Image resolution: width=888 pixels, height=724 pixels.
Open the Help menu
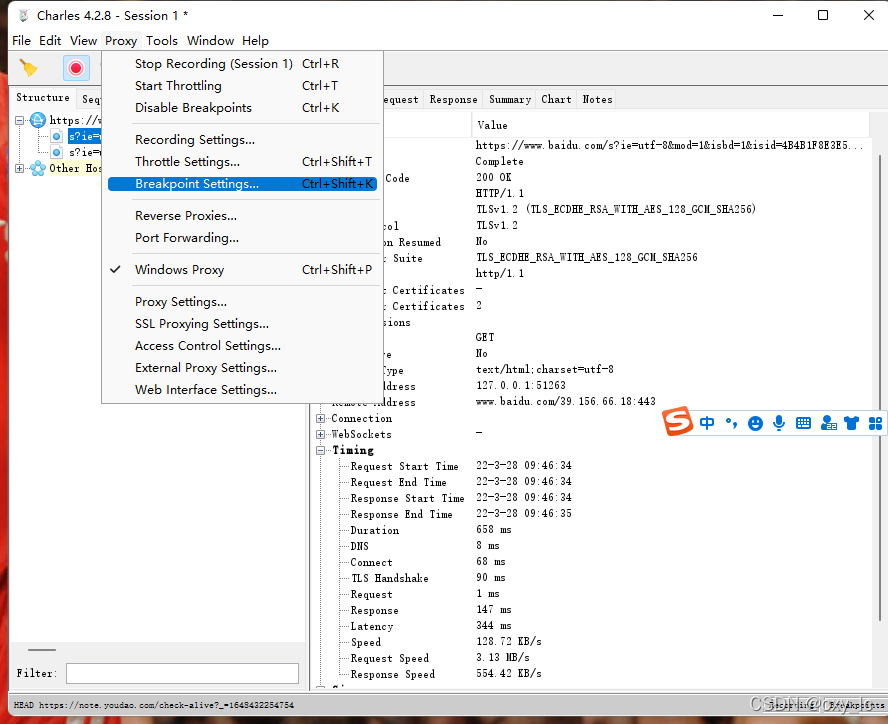[x=255, y=41]
